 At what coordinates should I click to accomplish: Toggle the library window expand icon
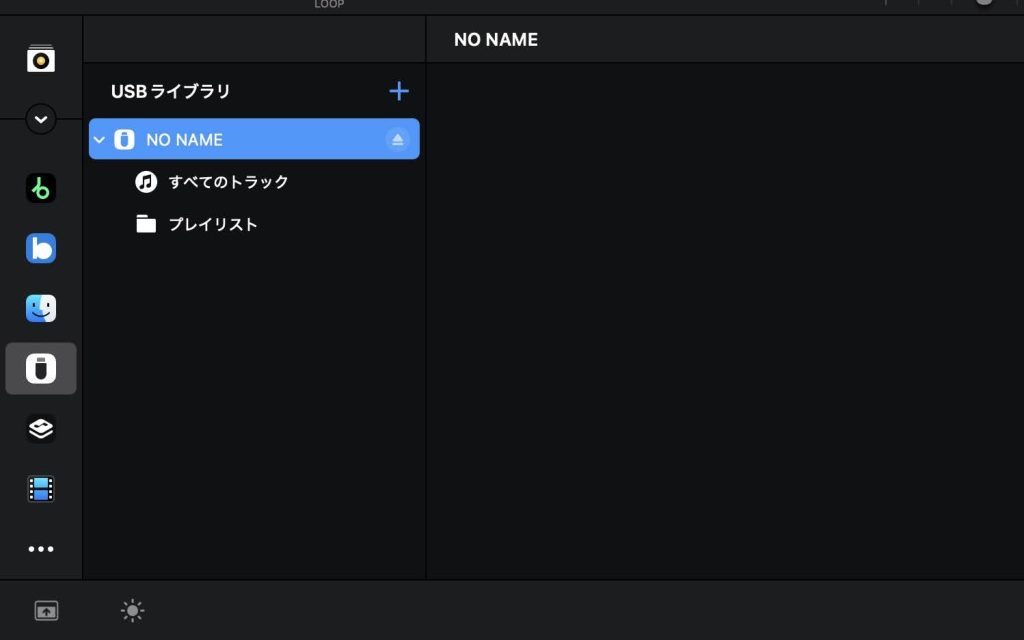click(46, 610)
